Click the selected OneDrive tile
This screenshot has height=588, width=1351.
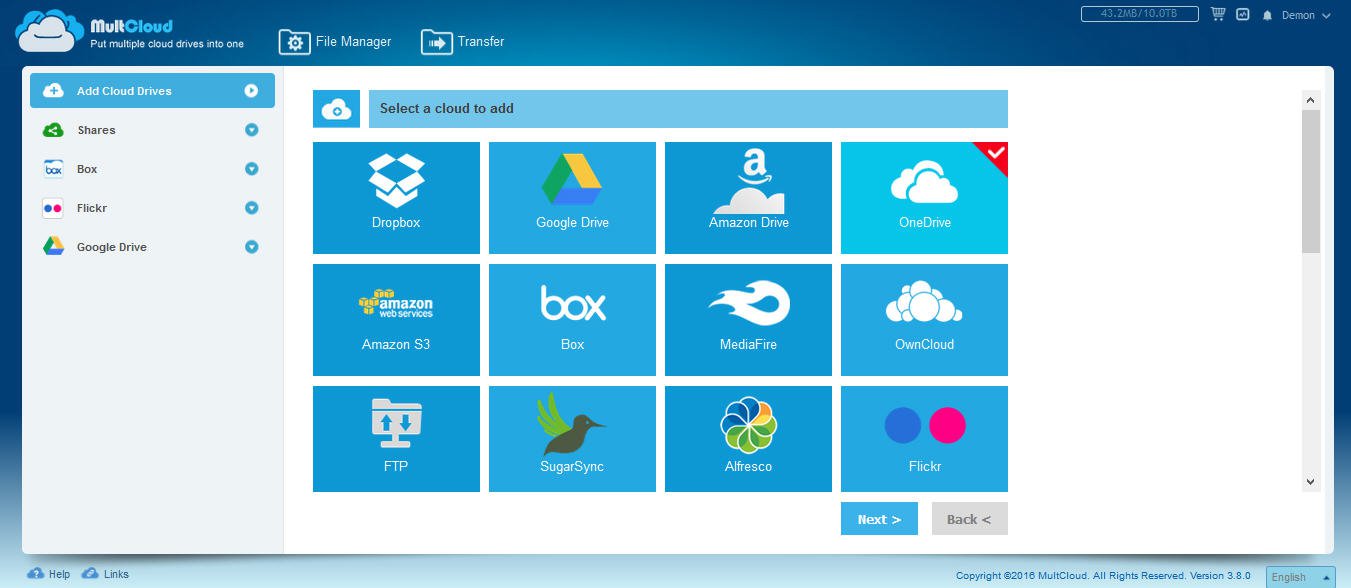pos(924,198)
